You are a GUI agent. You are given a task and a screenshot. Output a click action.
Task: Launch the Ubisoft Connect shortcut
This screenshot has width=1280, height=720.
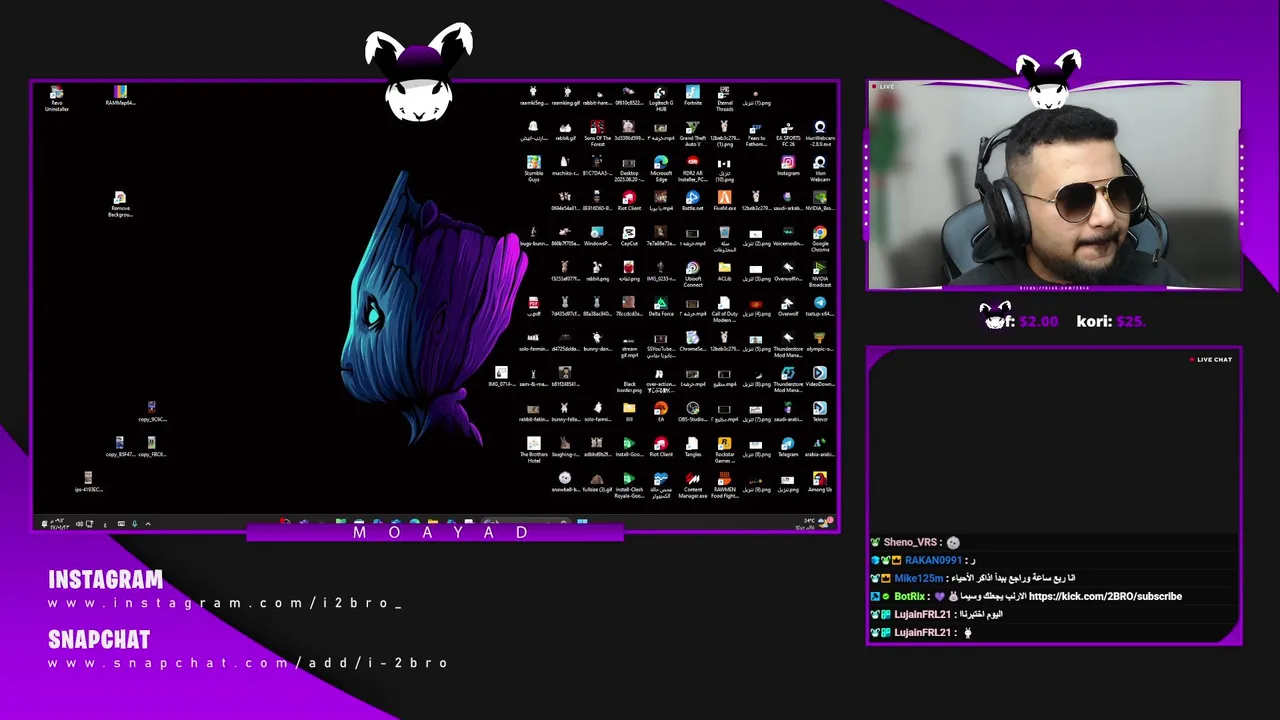point(692,275)
